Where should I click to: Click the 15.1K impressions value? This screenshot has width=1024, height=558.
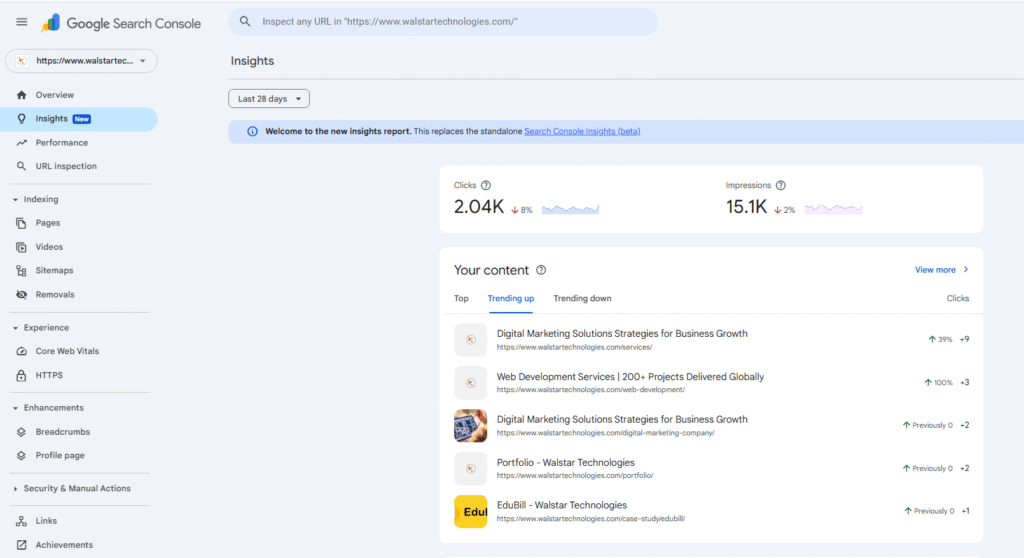pos(746,207)
